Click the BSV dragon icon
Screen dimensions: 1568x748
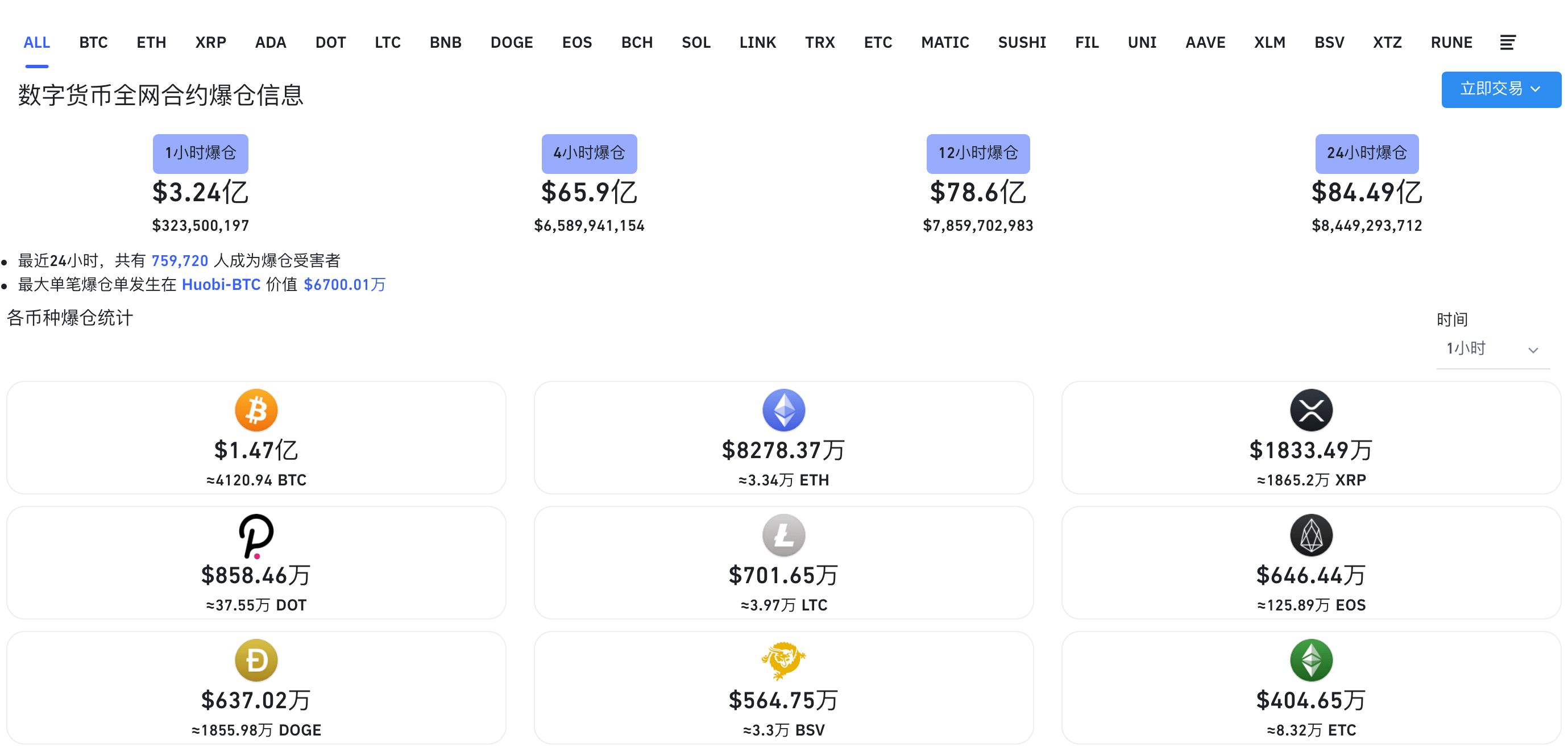pyautogui.click(x=783, y=660)
